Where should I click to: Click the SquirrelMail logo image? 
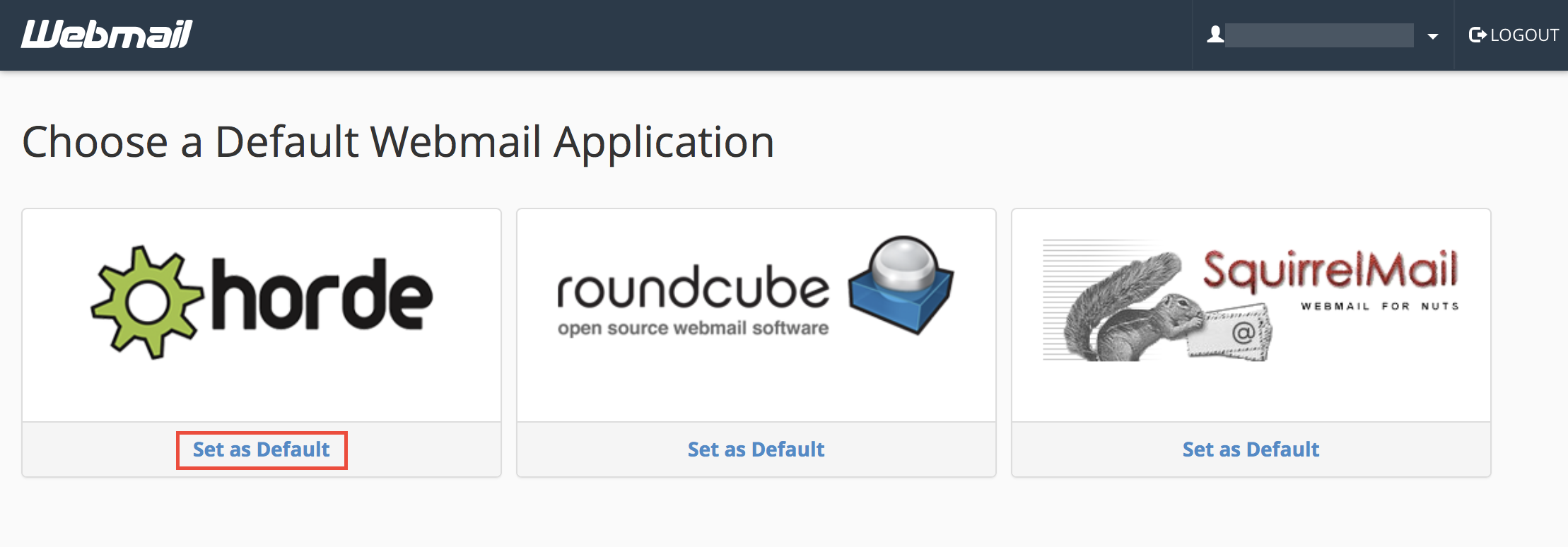[1251, 300]
